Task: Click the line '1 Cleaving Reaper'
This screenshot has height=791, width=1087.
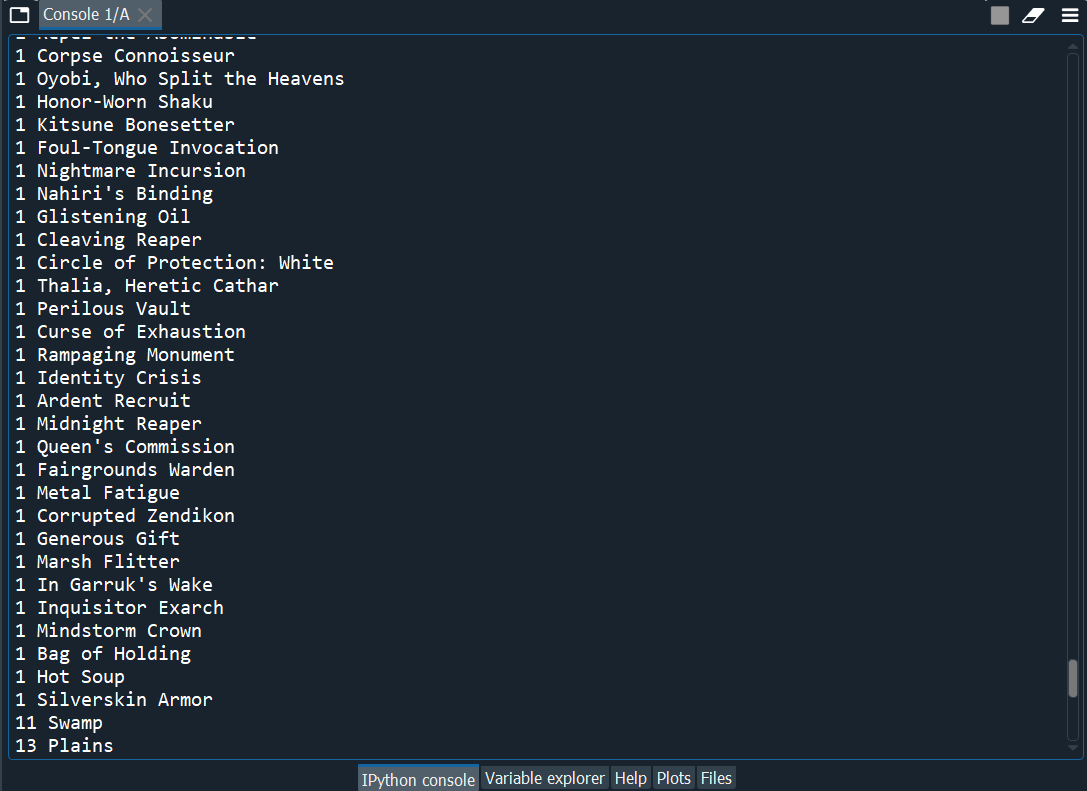Action: pyautogui.click(x=109, y=239)
